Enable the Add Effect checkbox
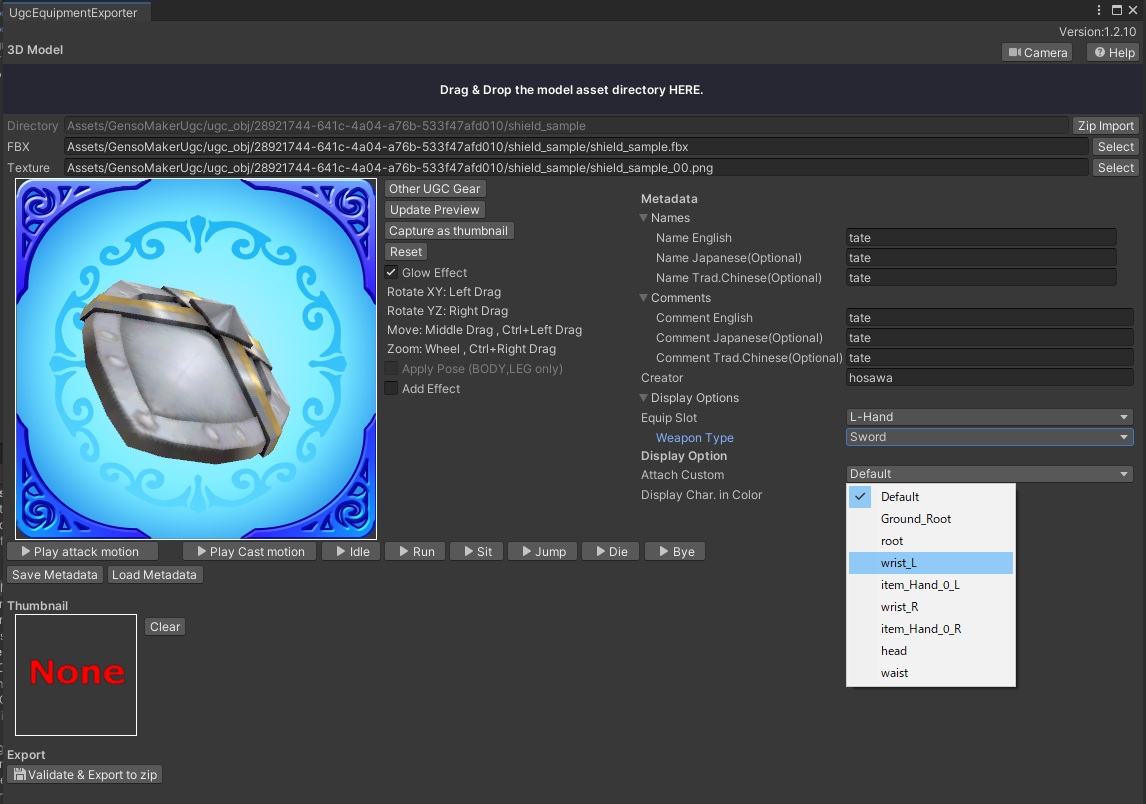The height and width of the screenshot is (804, 1146). [392, 389]
